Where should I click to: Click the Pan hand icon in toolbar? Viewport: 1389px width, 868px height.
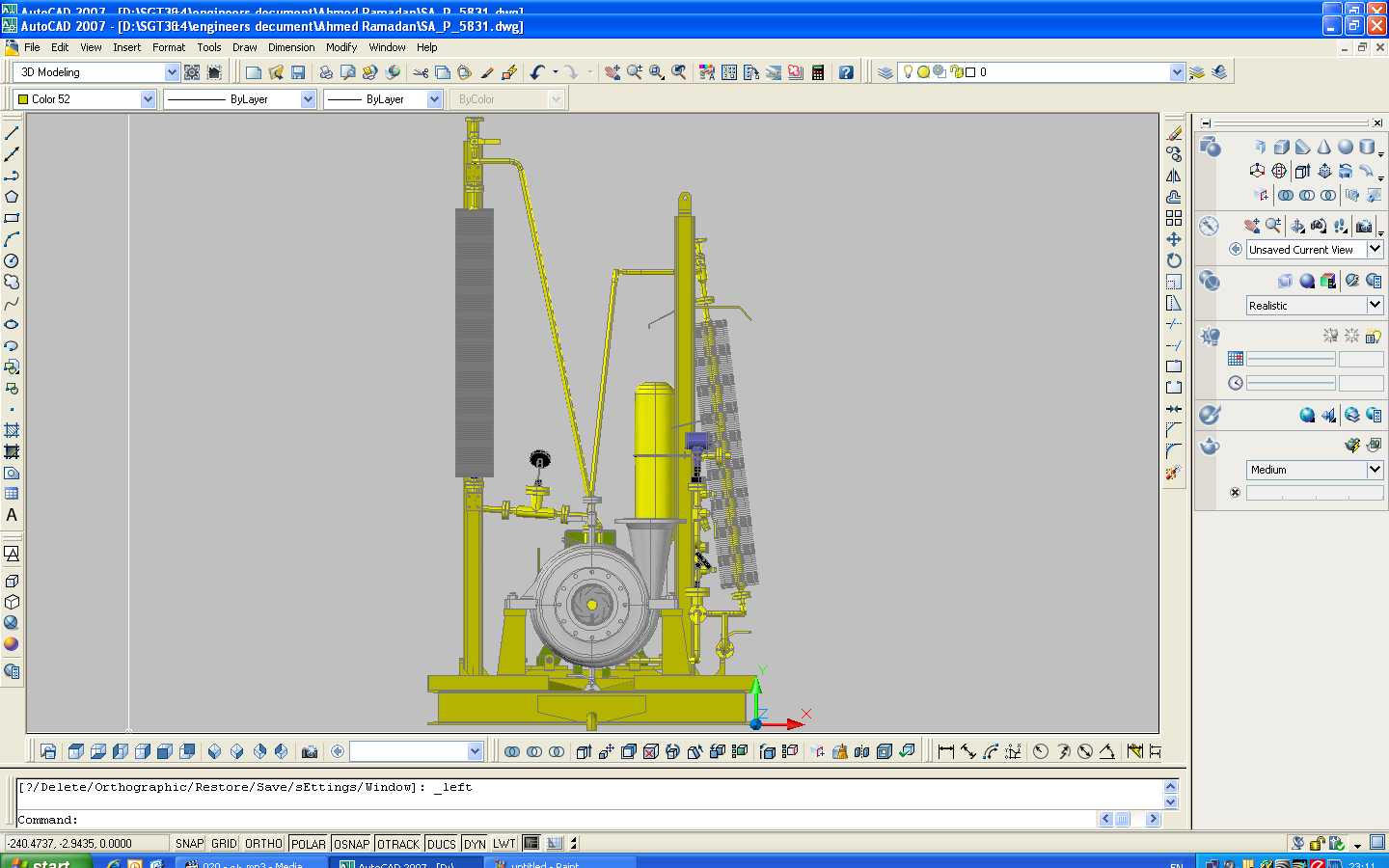click(x=612, y=72)
